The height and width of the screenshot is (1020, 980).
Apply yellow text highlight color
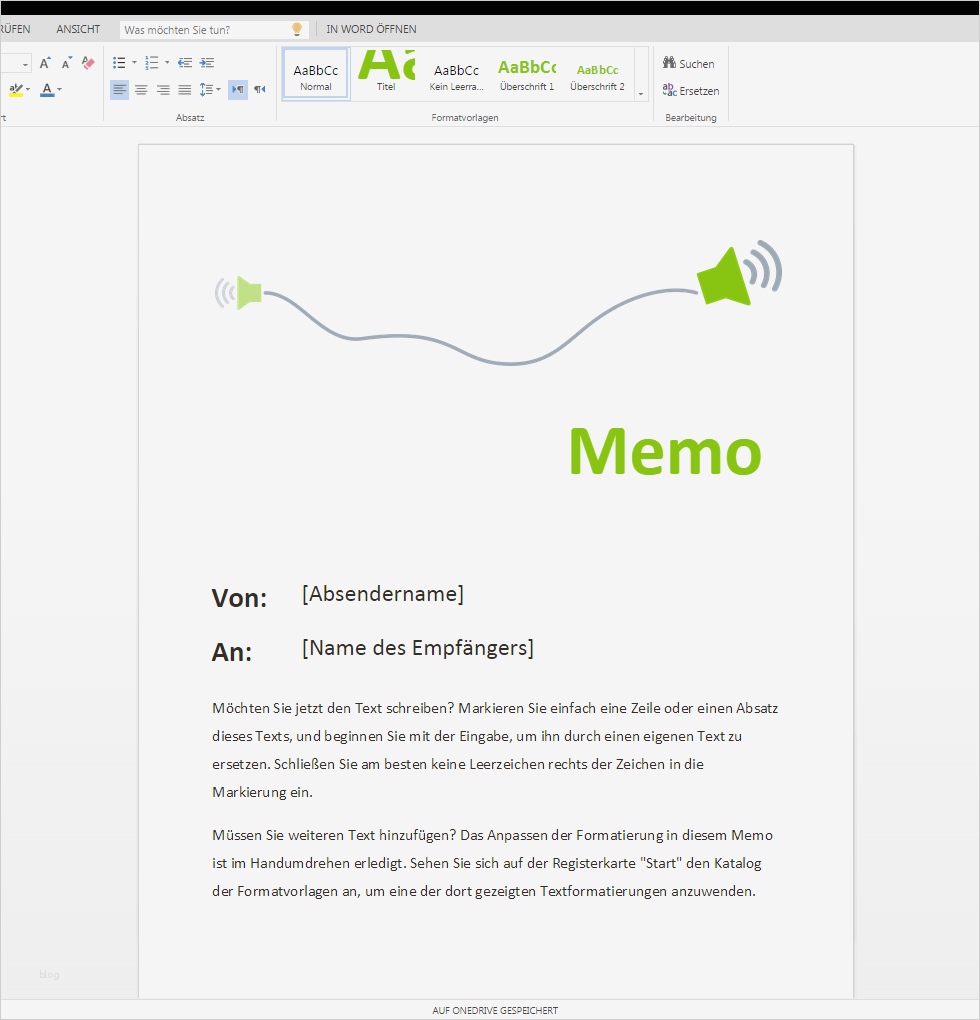pyautogui.click(x=16, y=90)
